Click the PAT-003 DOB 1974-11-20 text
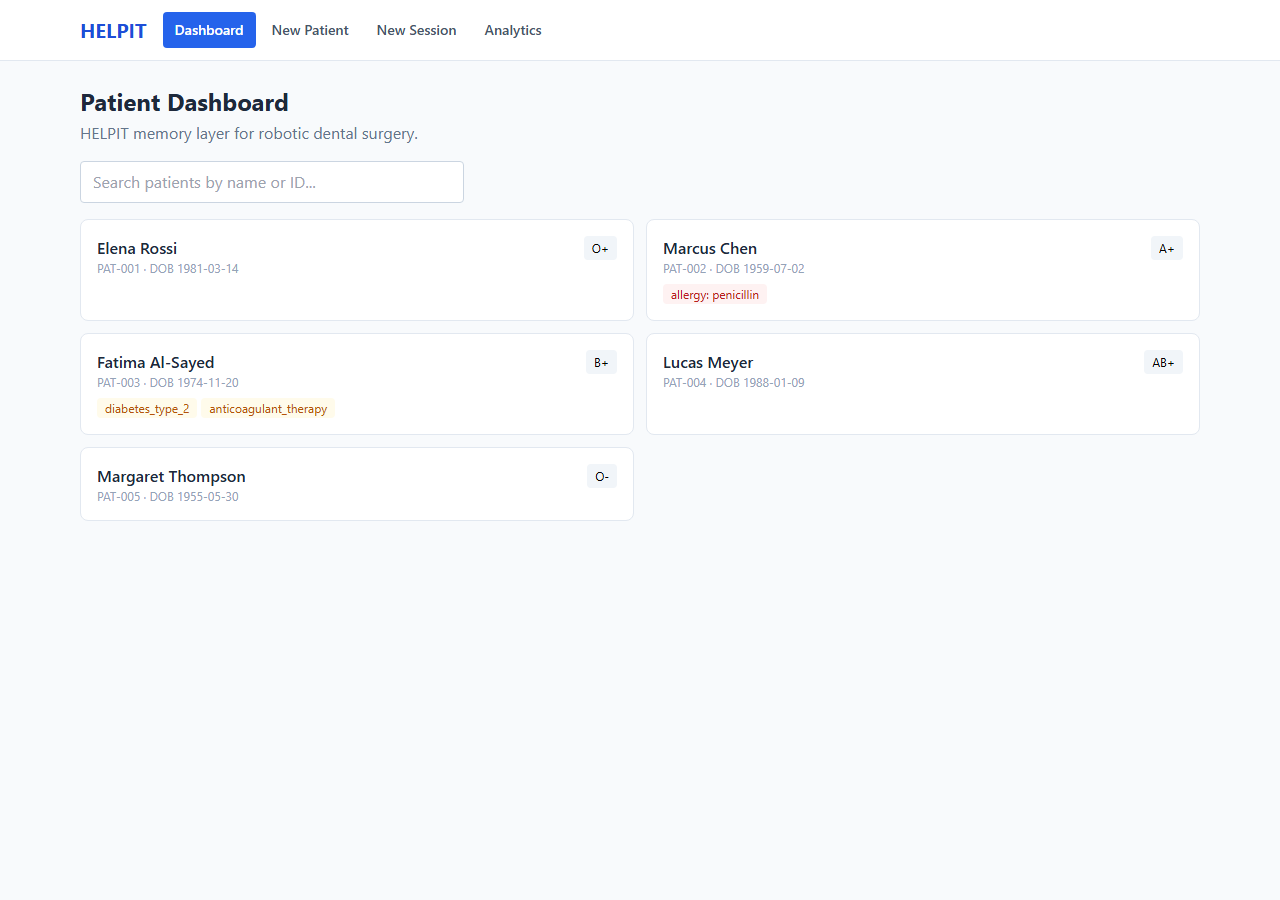 click(168, 383)
